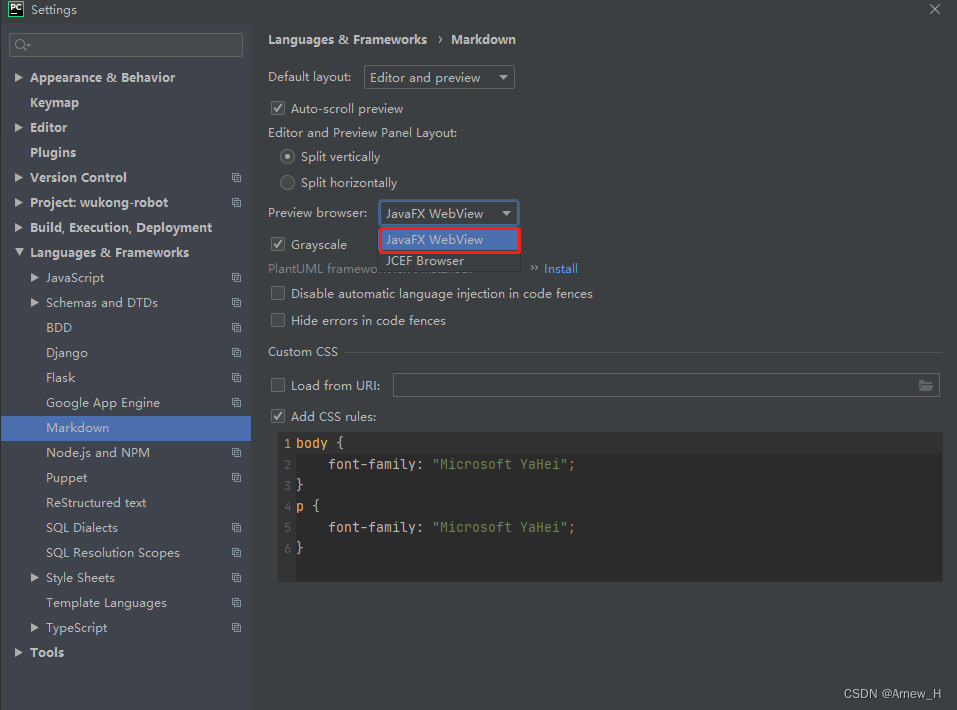Click the folder browse icon beside Load from URI field
The width and height of the screenshot is (957, 710).
(x=926, y=385)
